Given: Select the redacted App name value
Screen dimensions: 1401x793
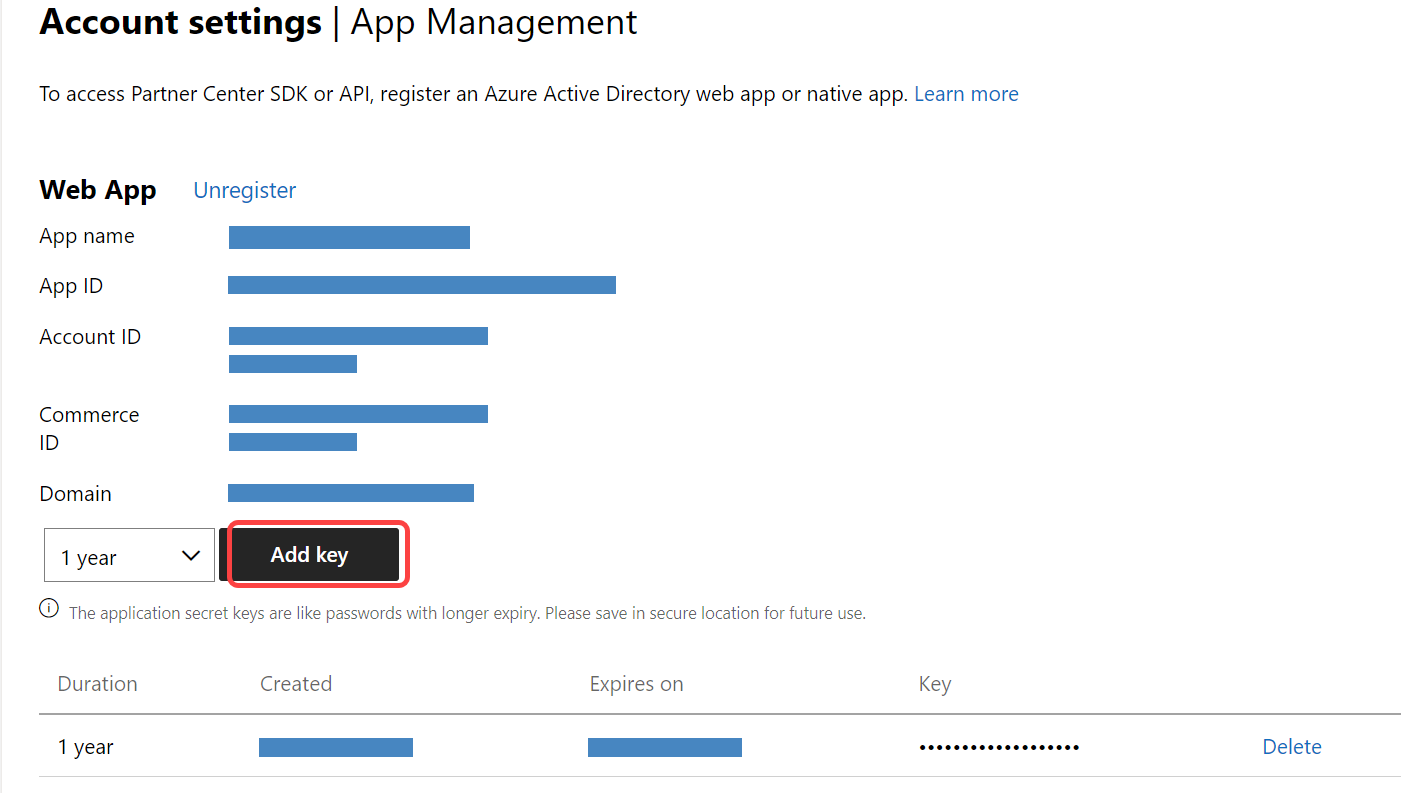Looking at the screenshot, I should pyautogui.click(x=349, y=237).
